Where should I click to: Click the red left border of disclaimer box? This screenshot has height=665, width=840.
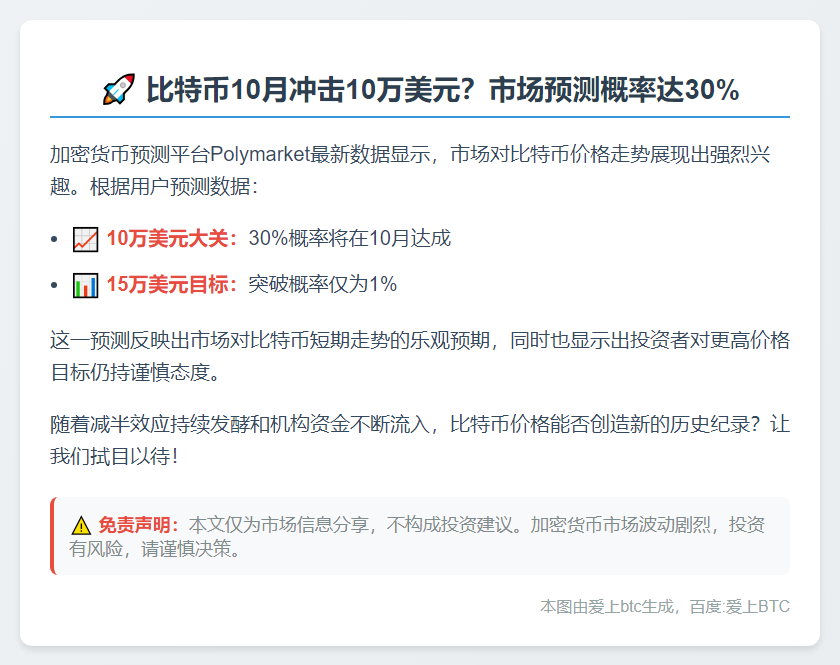[x=52, y=536]
